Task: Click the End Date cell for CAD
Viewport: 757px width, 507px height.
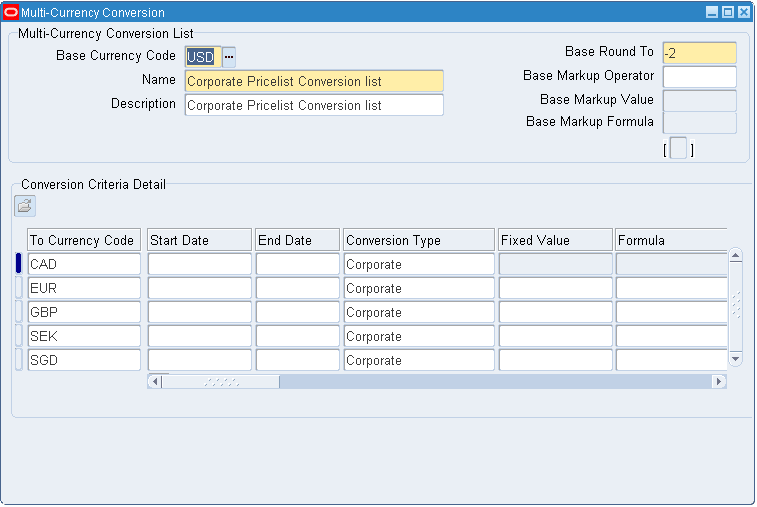Action: pyautogui.click(x=297, y=264)
